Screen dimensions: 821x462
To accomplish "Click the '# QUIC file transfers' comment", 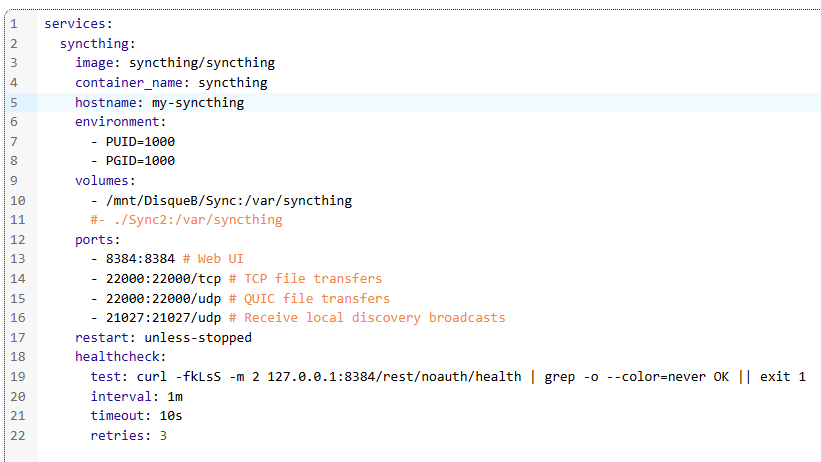I will pyautogui.click(x=309, y=299).
